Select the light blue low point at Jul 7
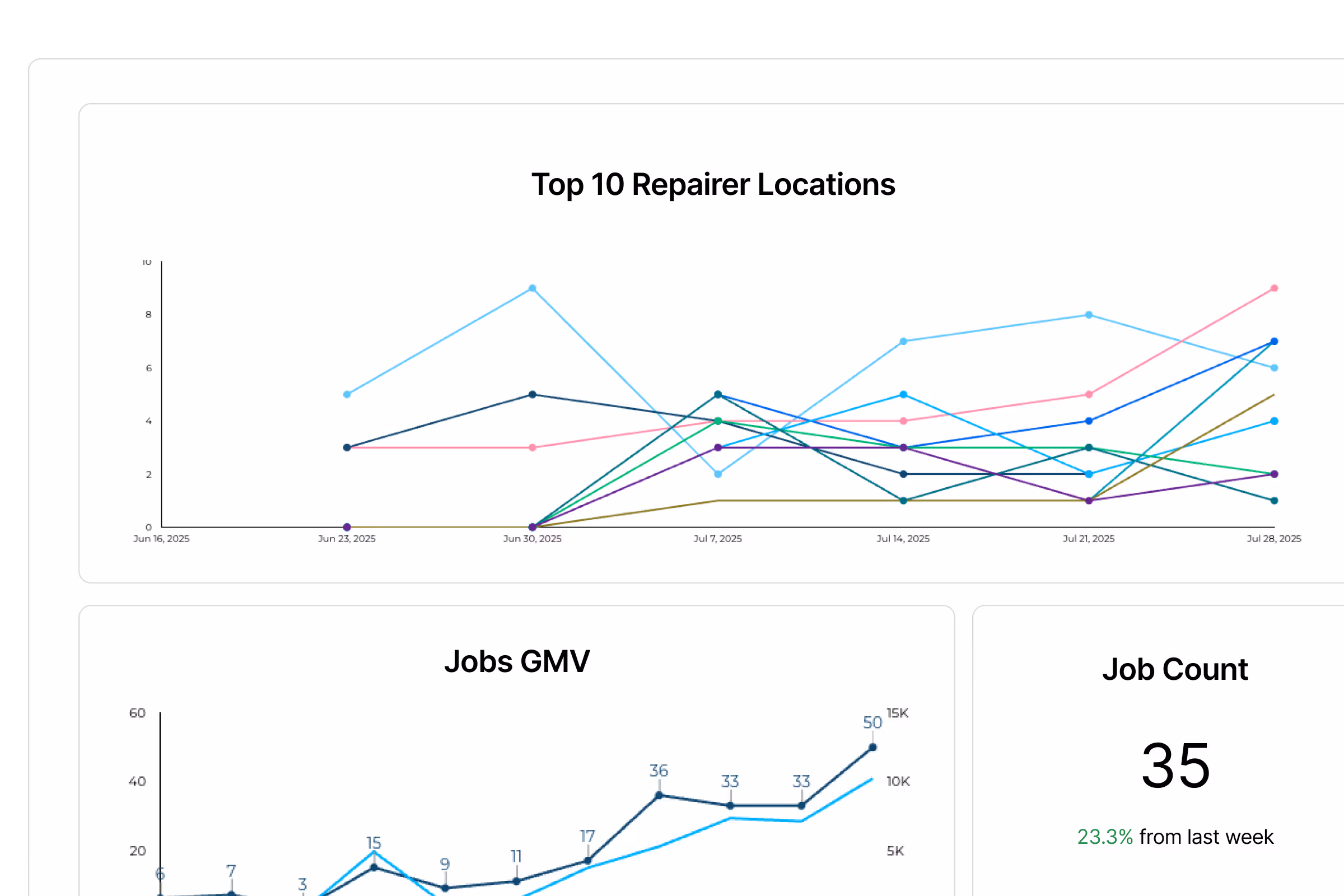Viewport: 1344px width, 896px height. [x=718, y=474]
